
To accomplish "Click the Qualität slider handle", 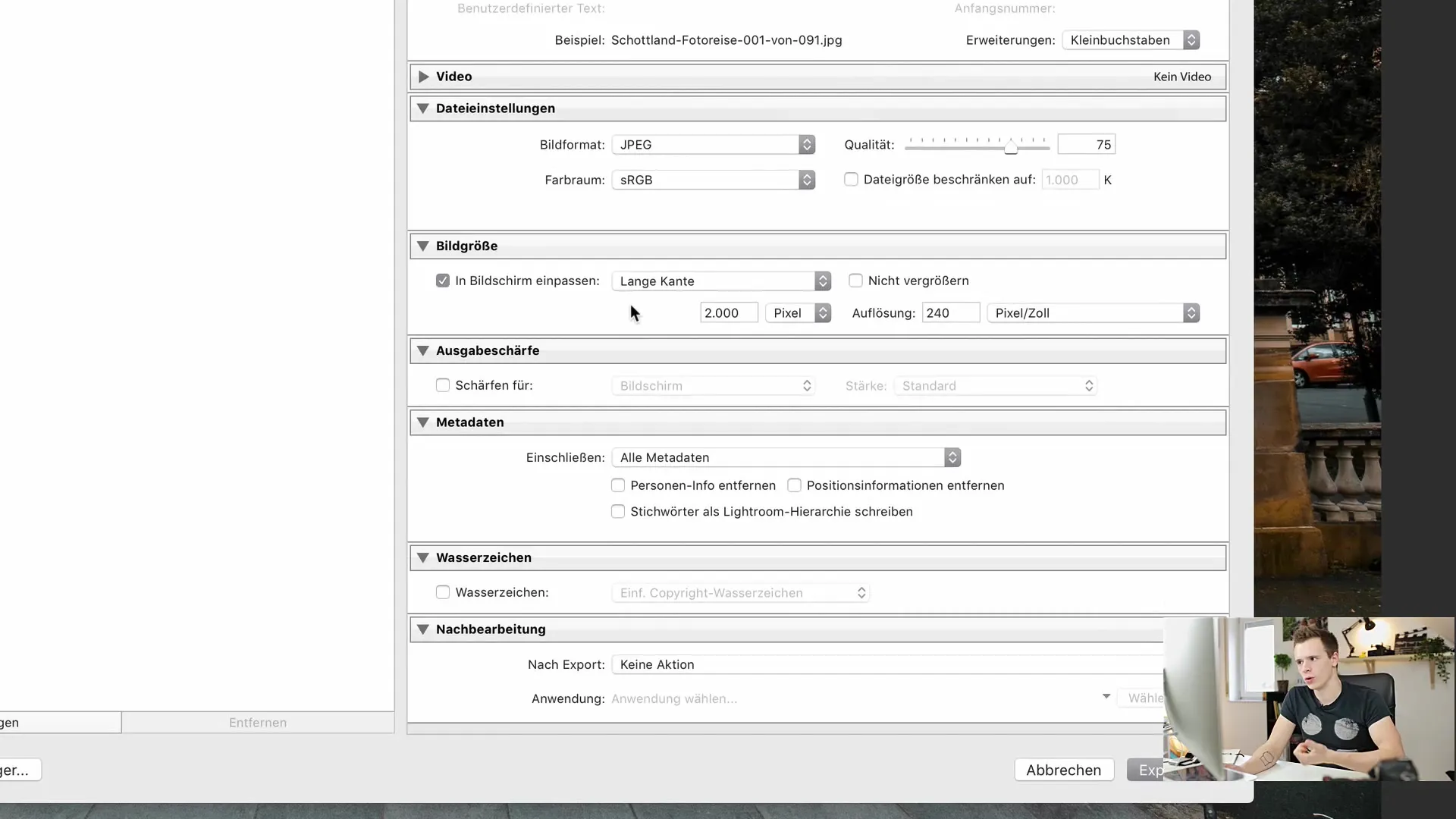I will [1011, 148].
